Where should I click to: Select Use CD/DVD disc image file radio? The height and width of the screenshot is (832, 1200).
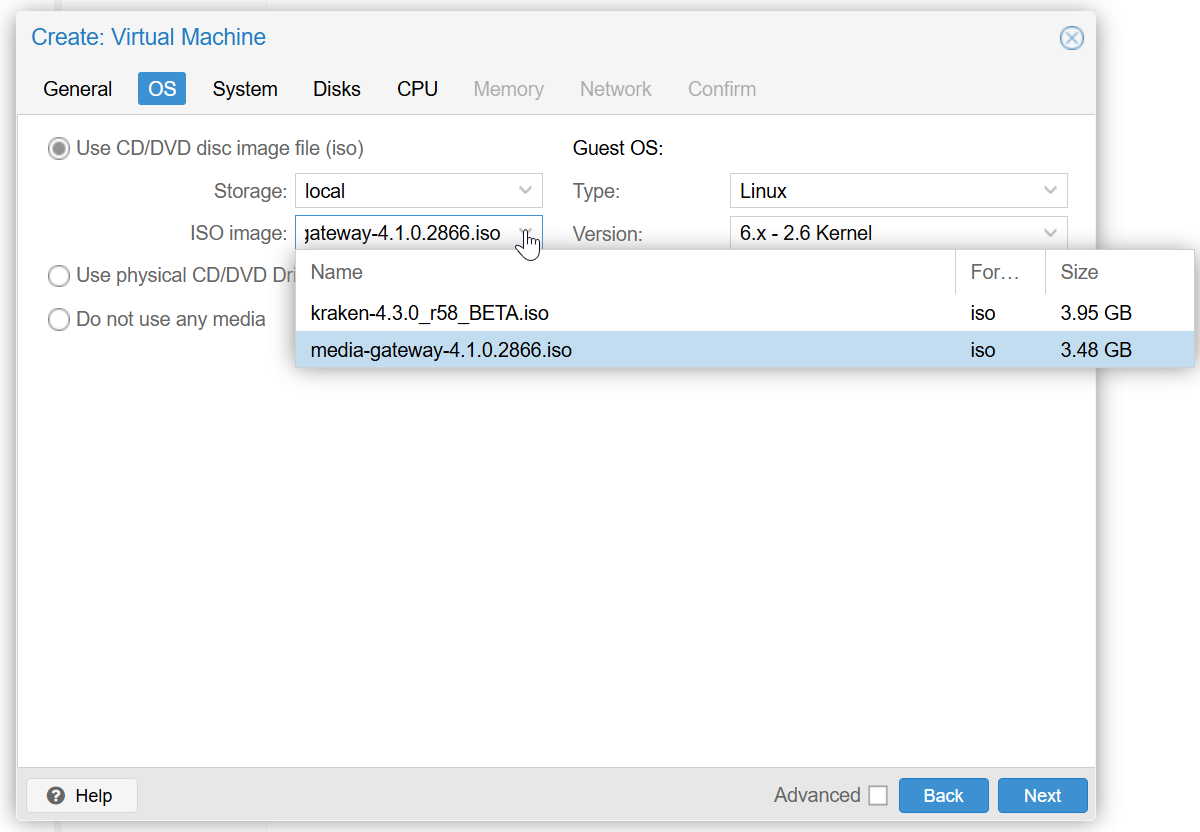59,149
